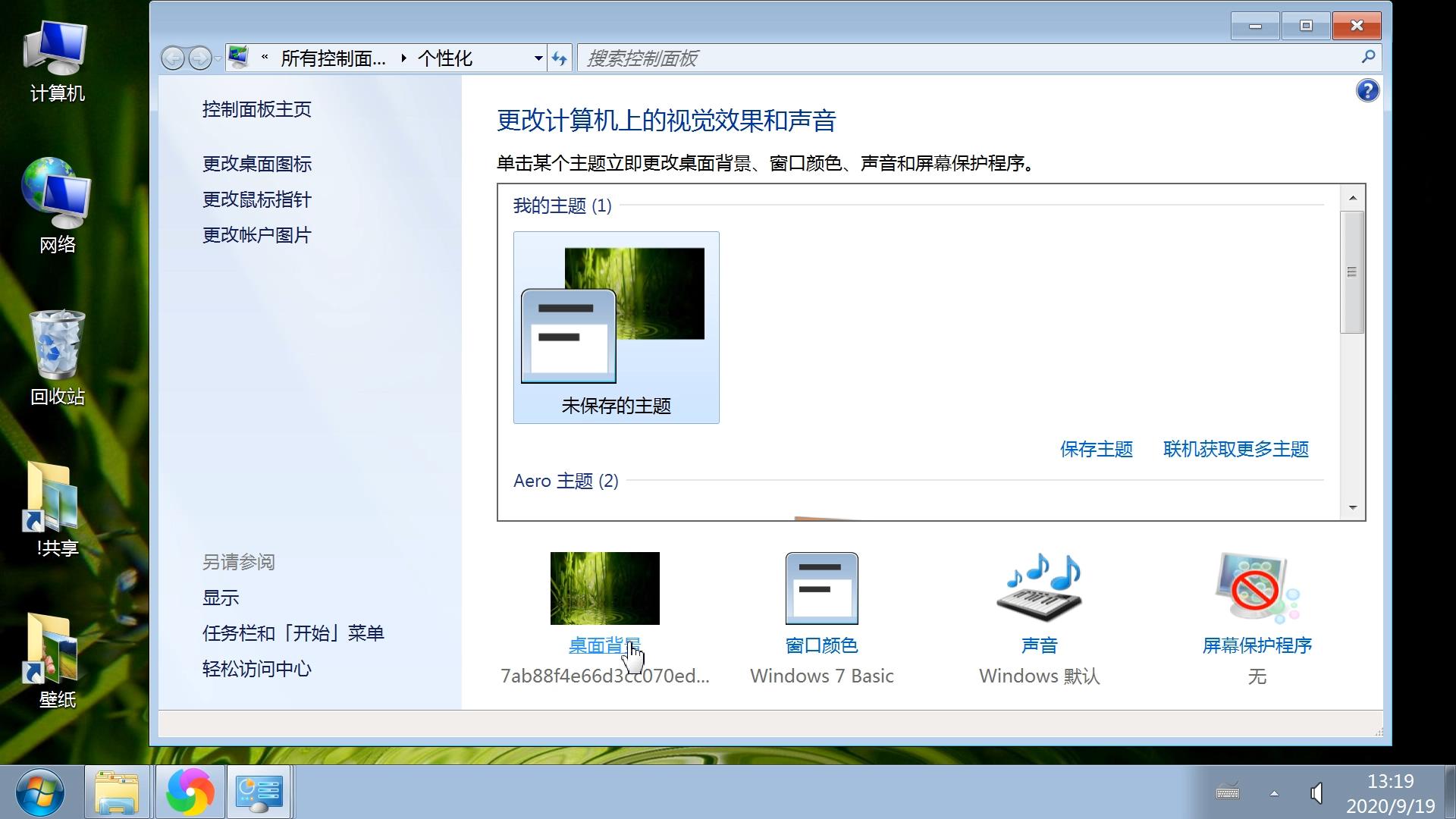Viewport: 1456px width, 819px height.
Task: Open 联机获取更多主题 (Get more themes online)
Action: click(1235, 449)
